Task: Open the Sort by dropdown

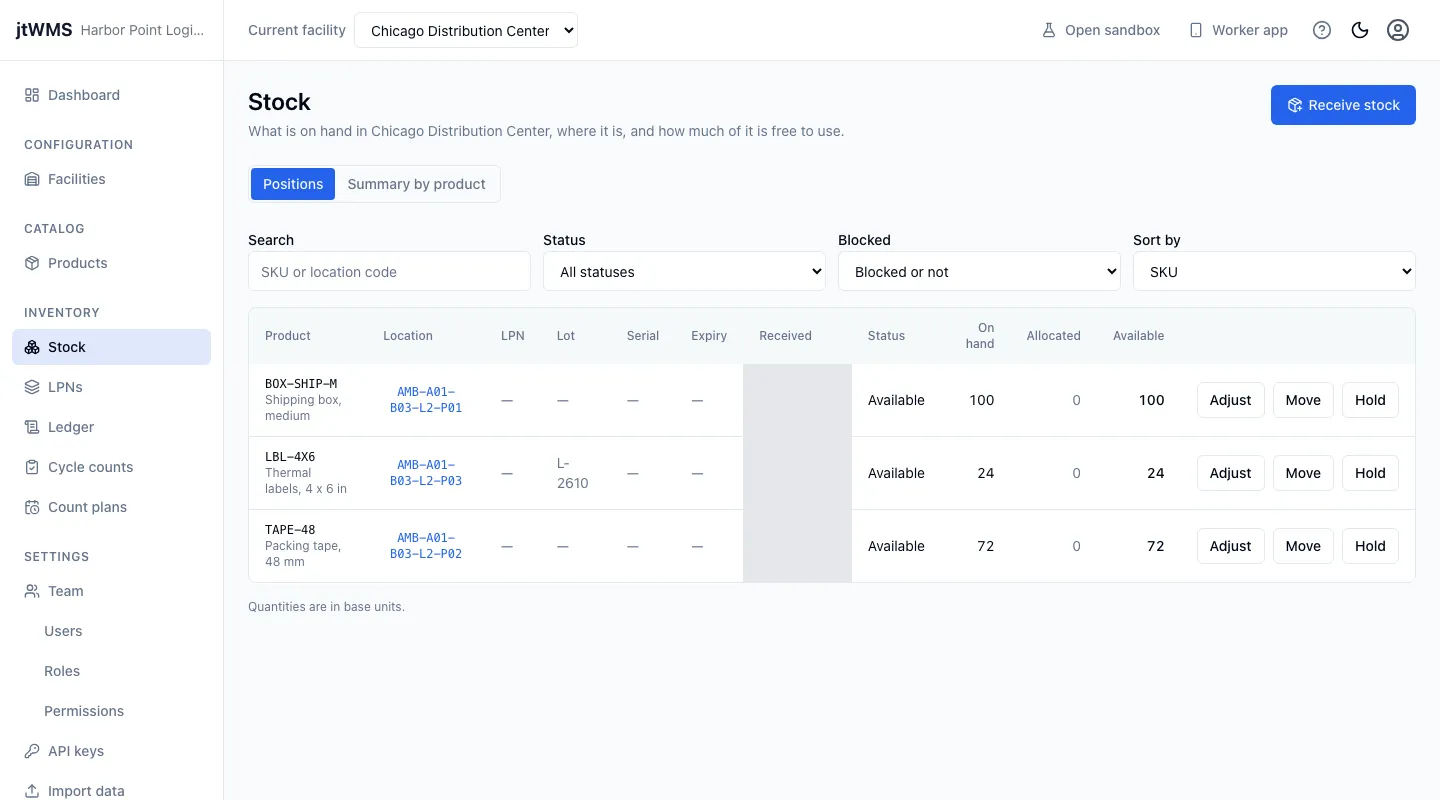Action: 1274,271
